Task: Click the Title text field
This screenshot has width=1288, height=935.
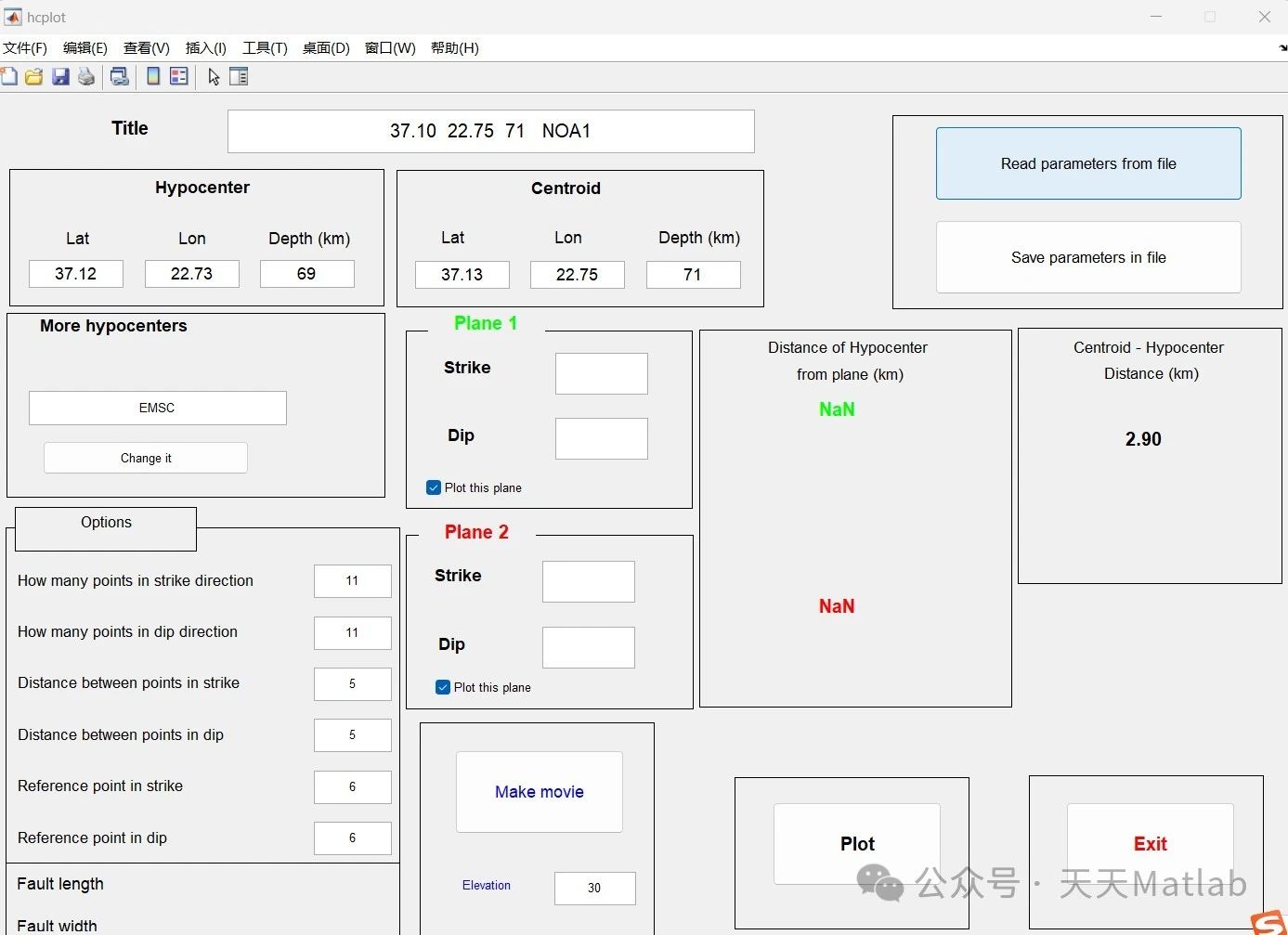Action: point(491,131)
